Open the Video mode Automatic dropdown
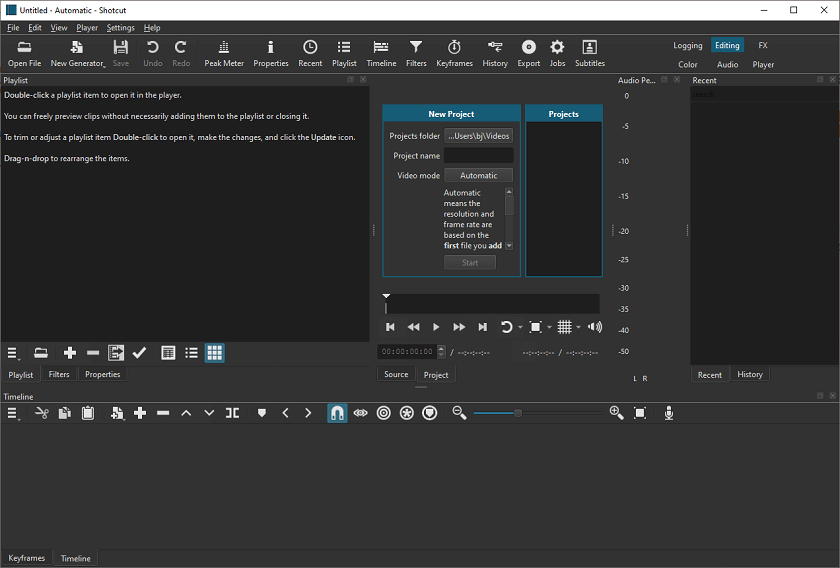 (x=478, y=175)
